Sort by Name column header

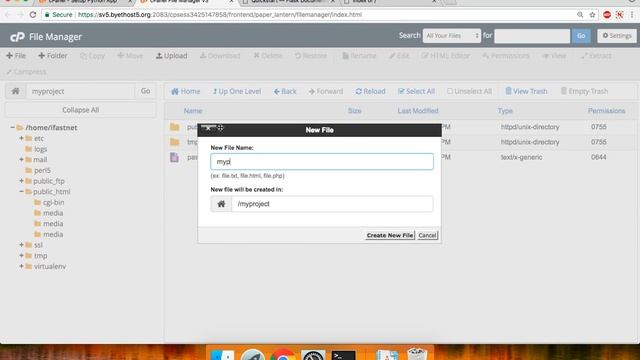(x=193, y=111)
